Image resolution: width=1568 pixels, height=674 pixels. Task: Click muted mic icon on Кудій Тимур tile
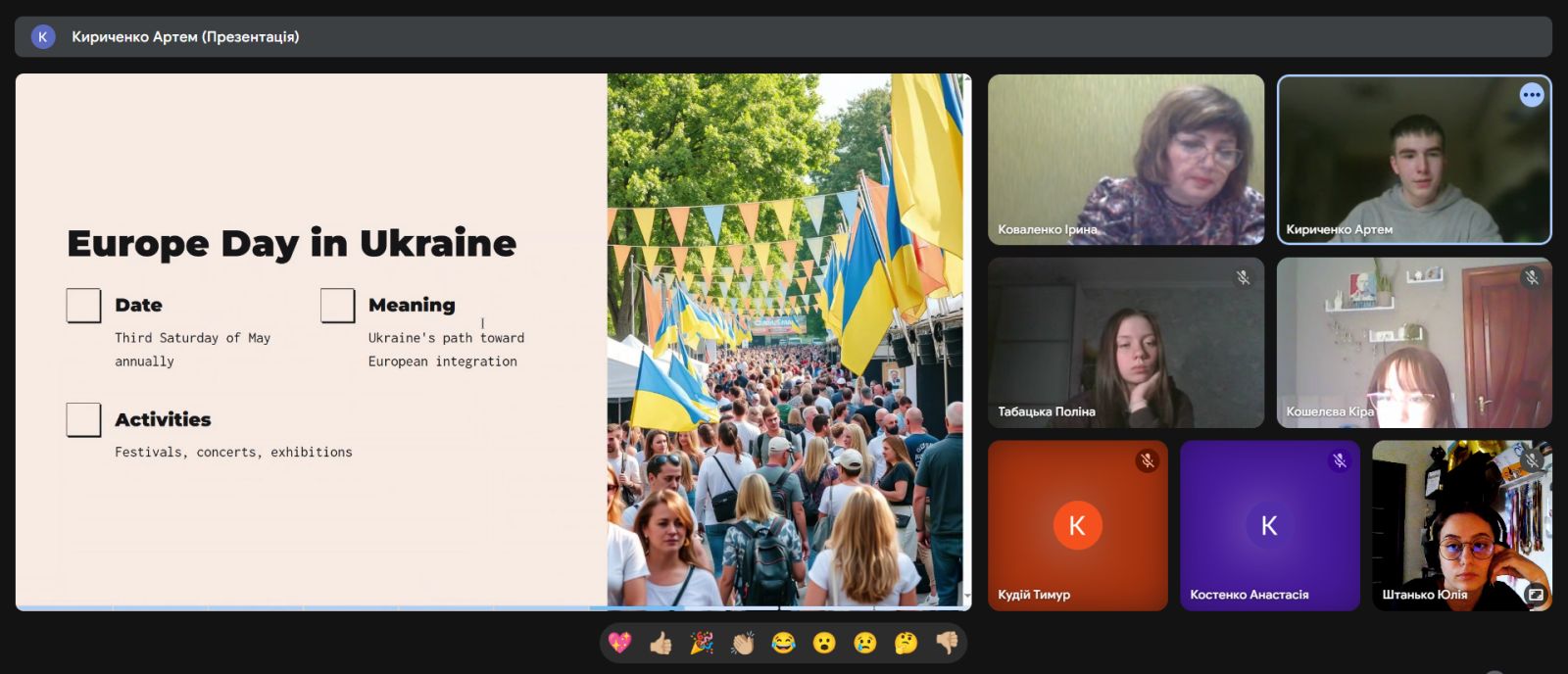tap(1147, 460)
